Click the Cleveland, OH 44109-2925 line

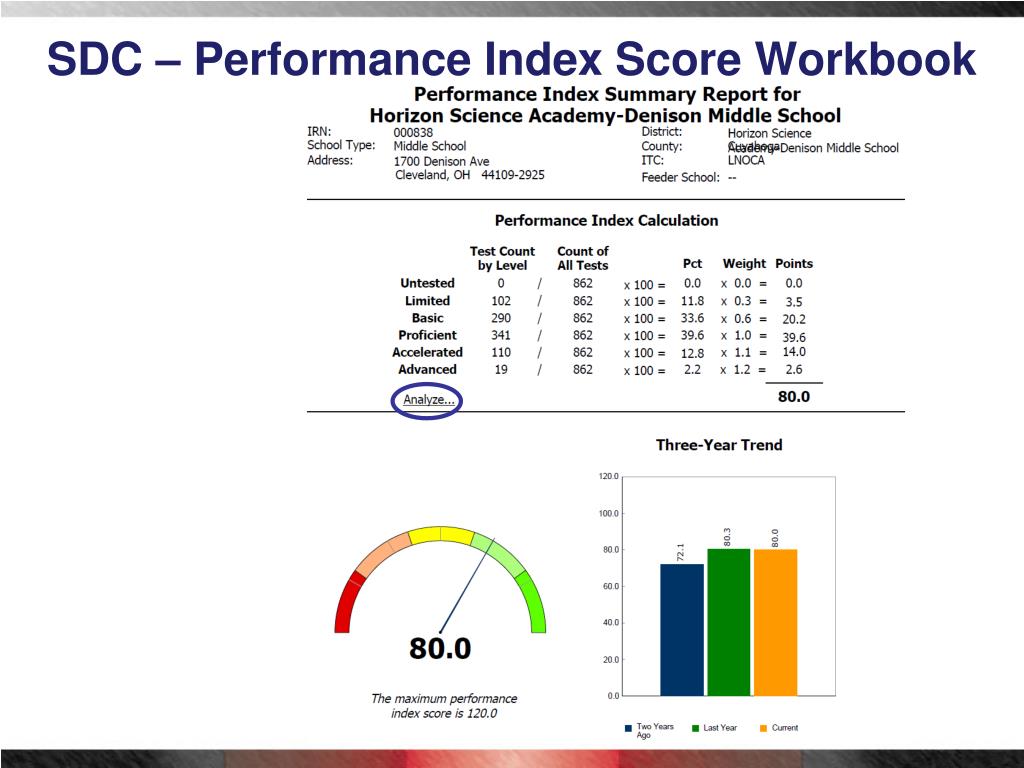point(470,175)
